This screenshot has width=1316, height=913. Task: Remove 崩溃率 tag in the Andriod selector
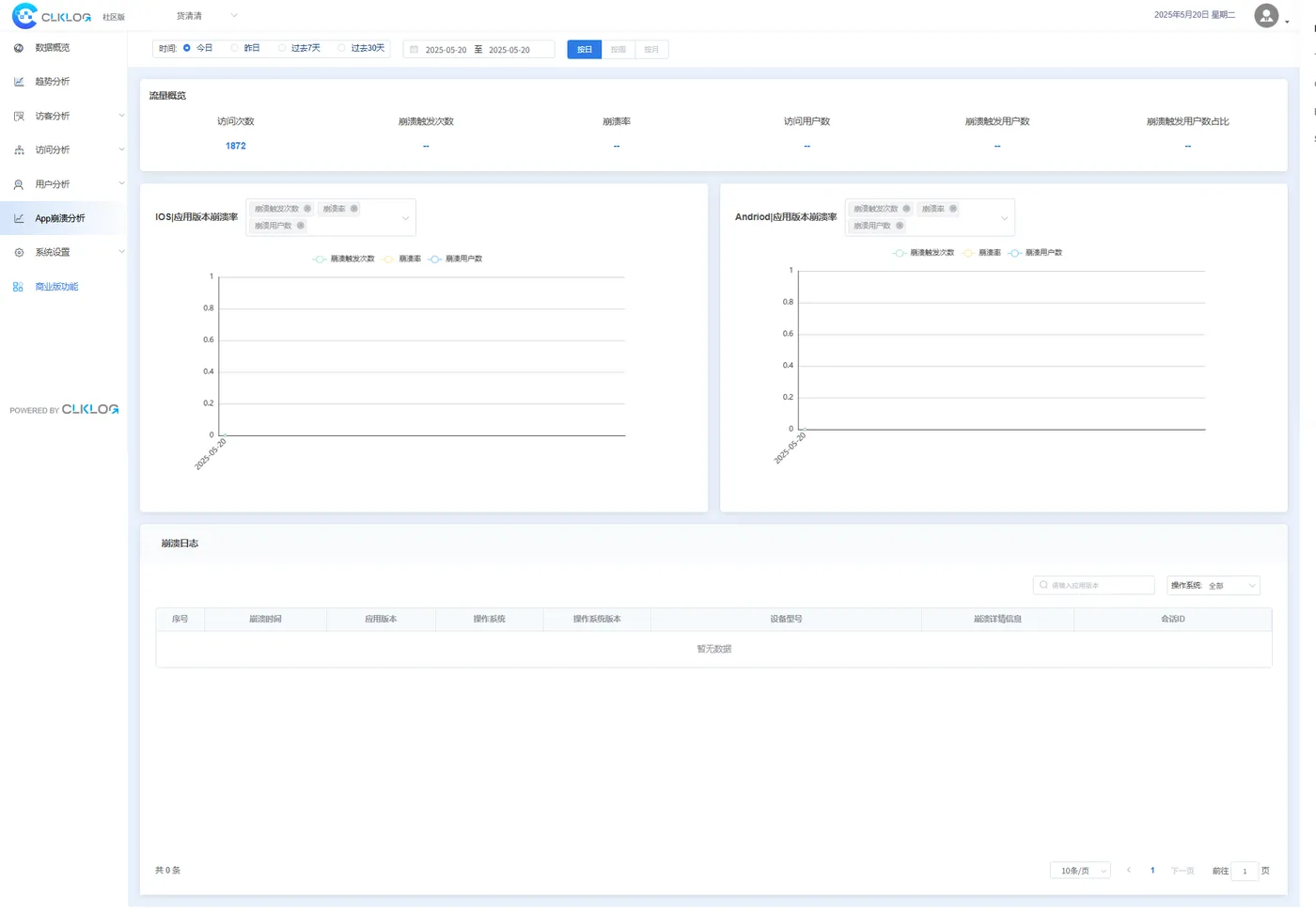pyautogui.click(x=953, y=209)
